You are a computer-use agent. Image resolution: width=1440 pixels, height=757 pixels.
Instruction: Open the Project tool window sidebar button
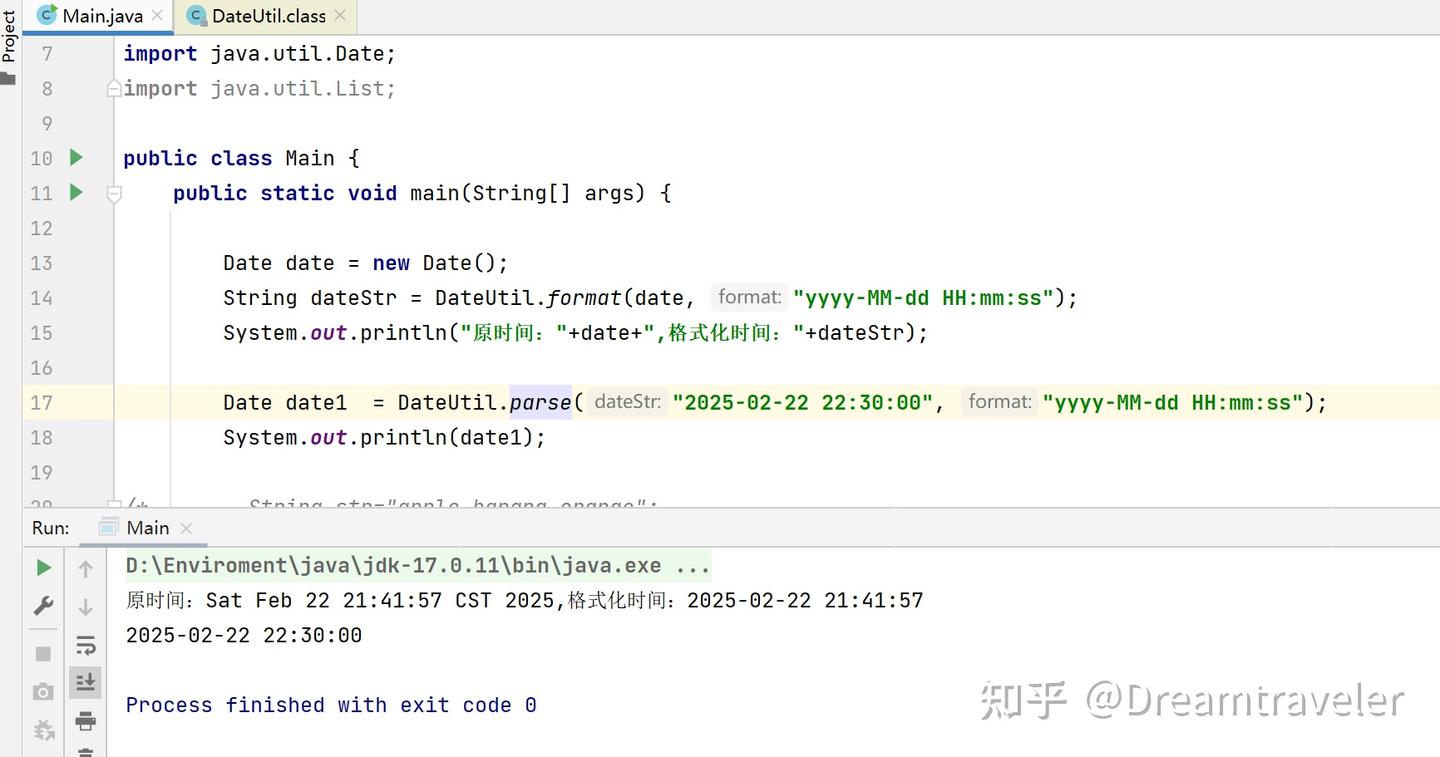pos(10,35)
